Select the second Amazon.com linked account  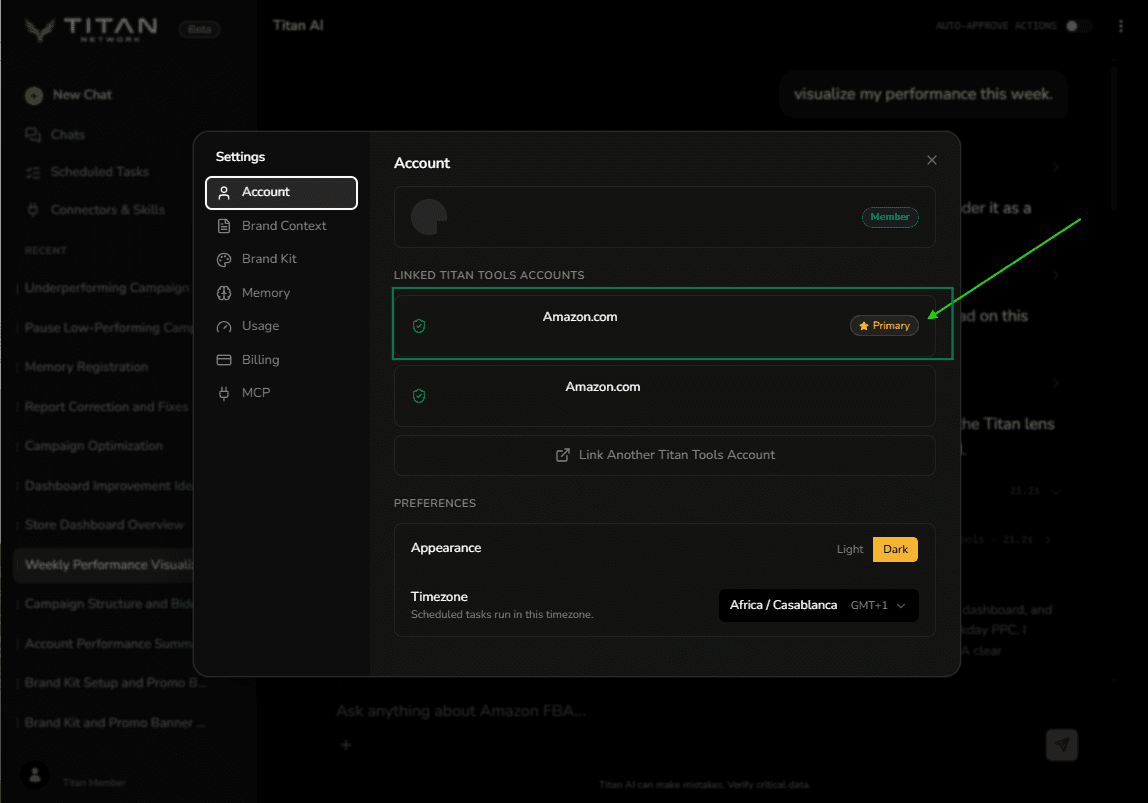(x=664, y=396)
